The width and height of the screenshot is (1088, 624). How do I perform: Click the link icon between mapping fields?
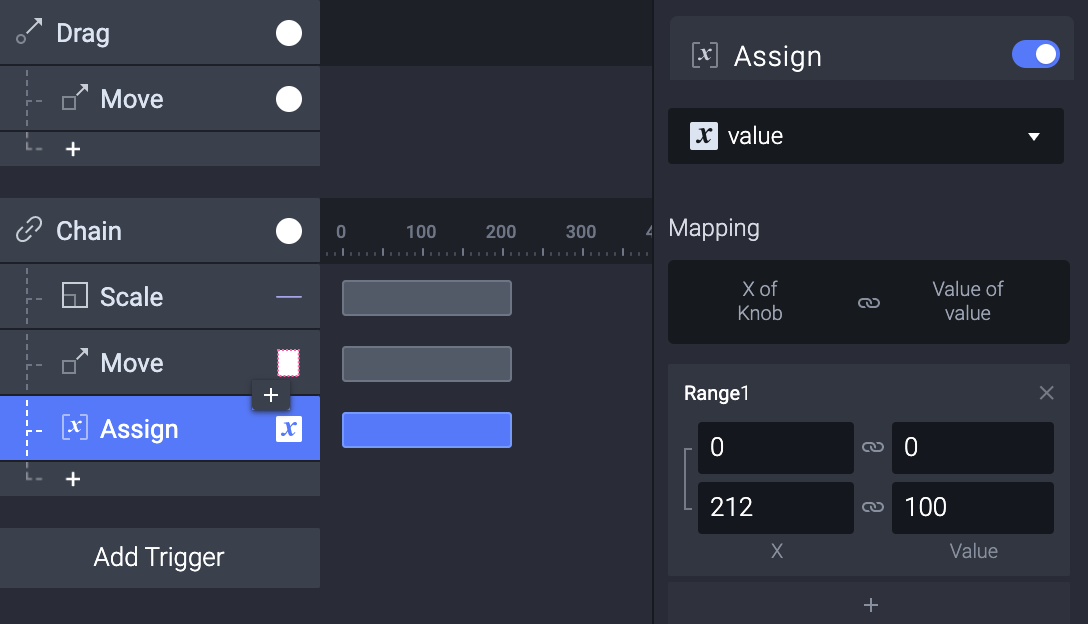pos(869,303)
